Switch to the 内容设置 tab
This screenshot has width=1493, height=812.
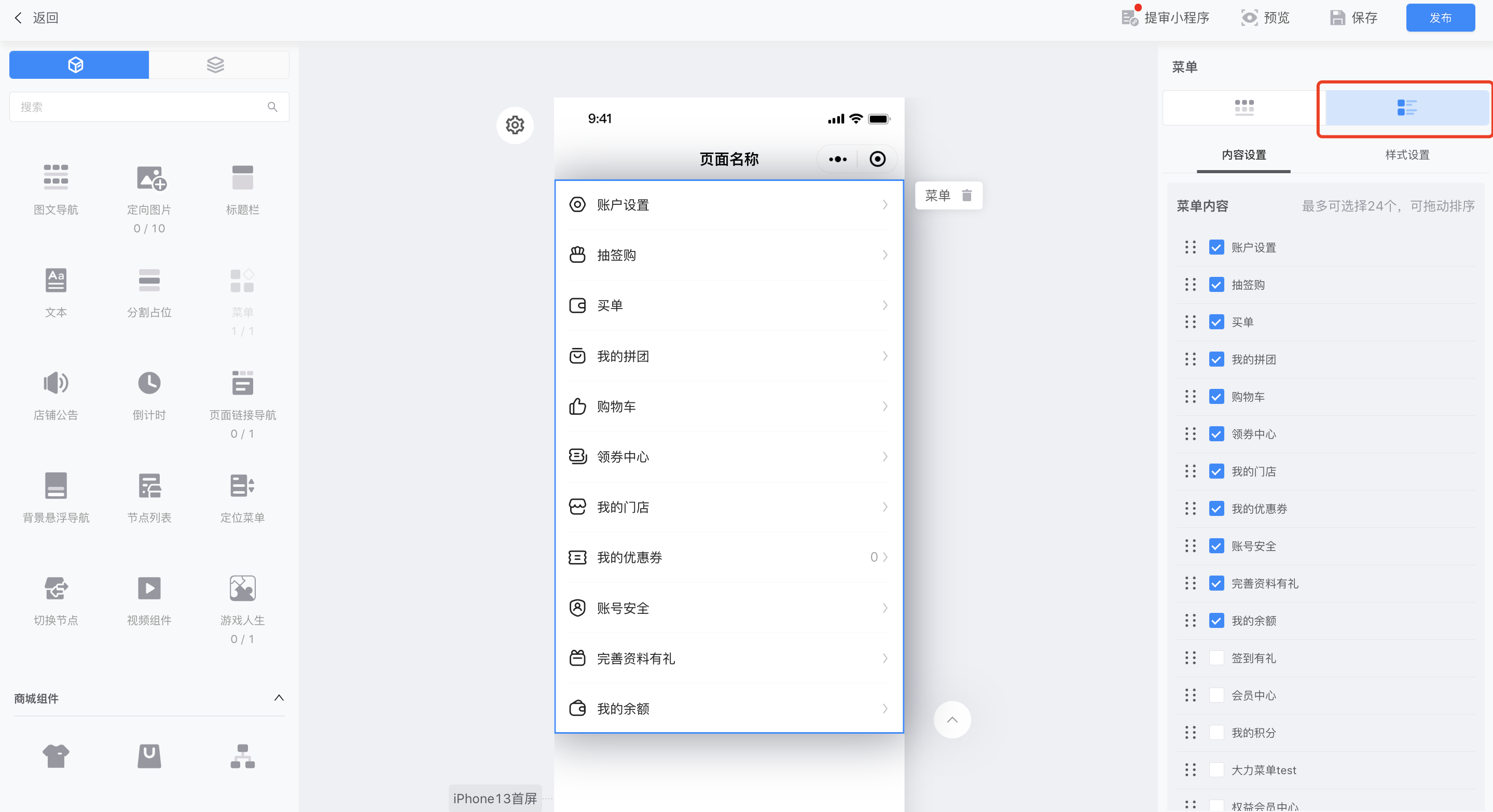point(1243,155)
